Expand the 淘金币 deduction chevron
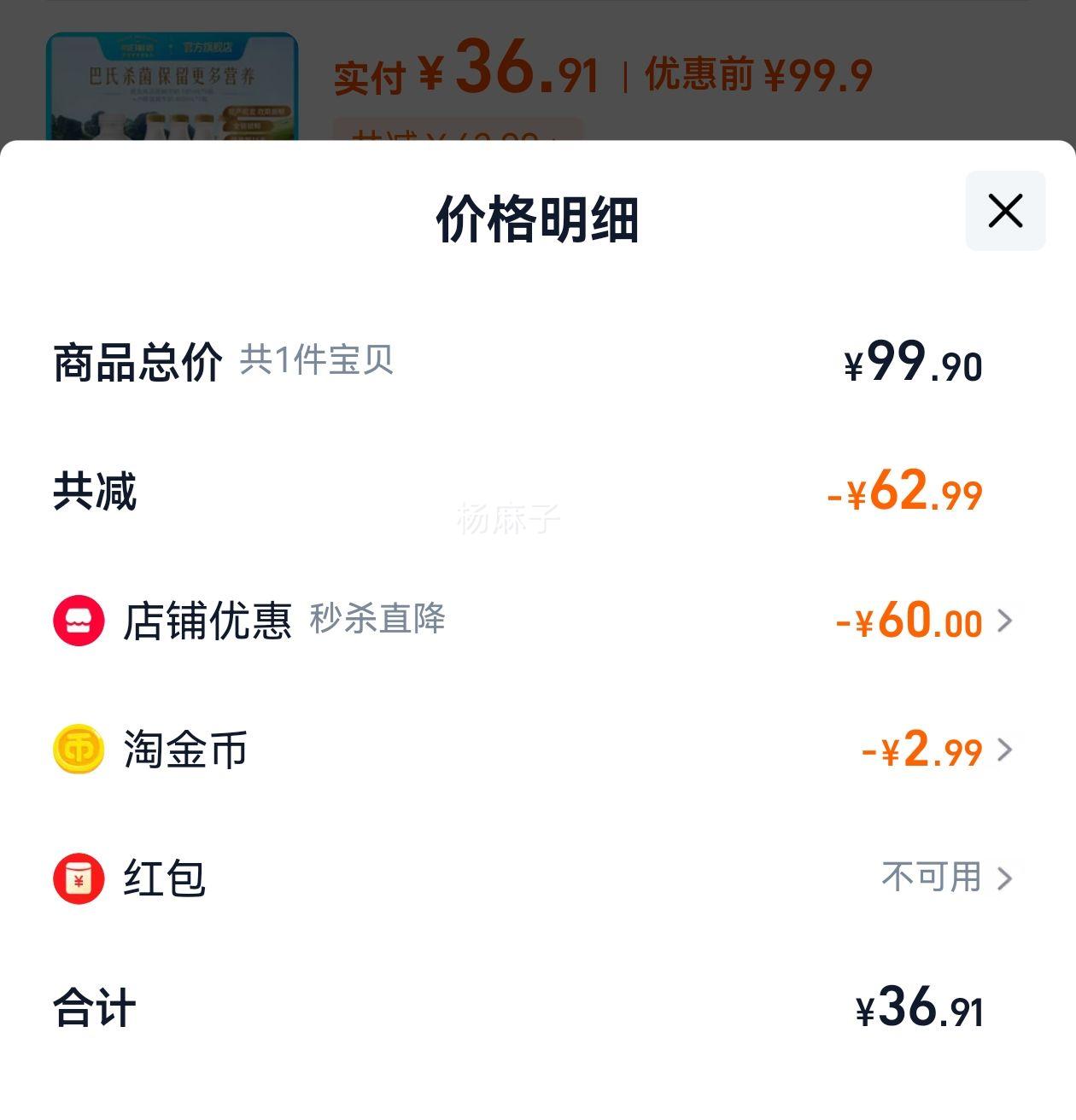This screenshot has width=1076, height=1120. pos(1005,750)
